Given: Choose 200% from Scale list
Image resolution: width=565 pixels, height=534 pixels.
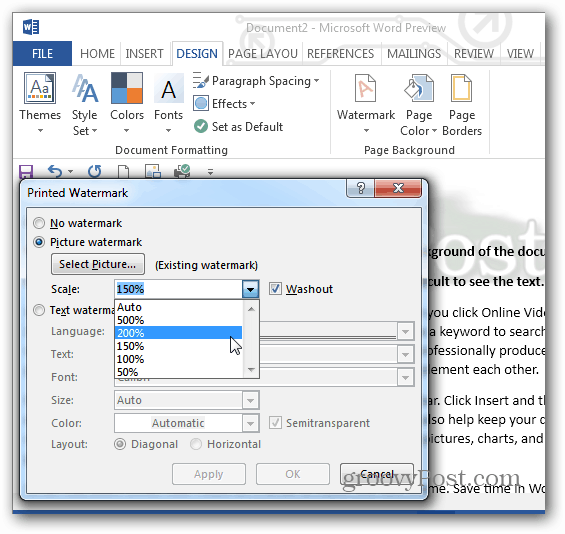Looking at the screenshot, I should 178,333.
